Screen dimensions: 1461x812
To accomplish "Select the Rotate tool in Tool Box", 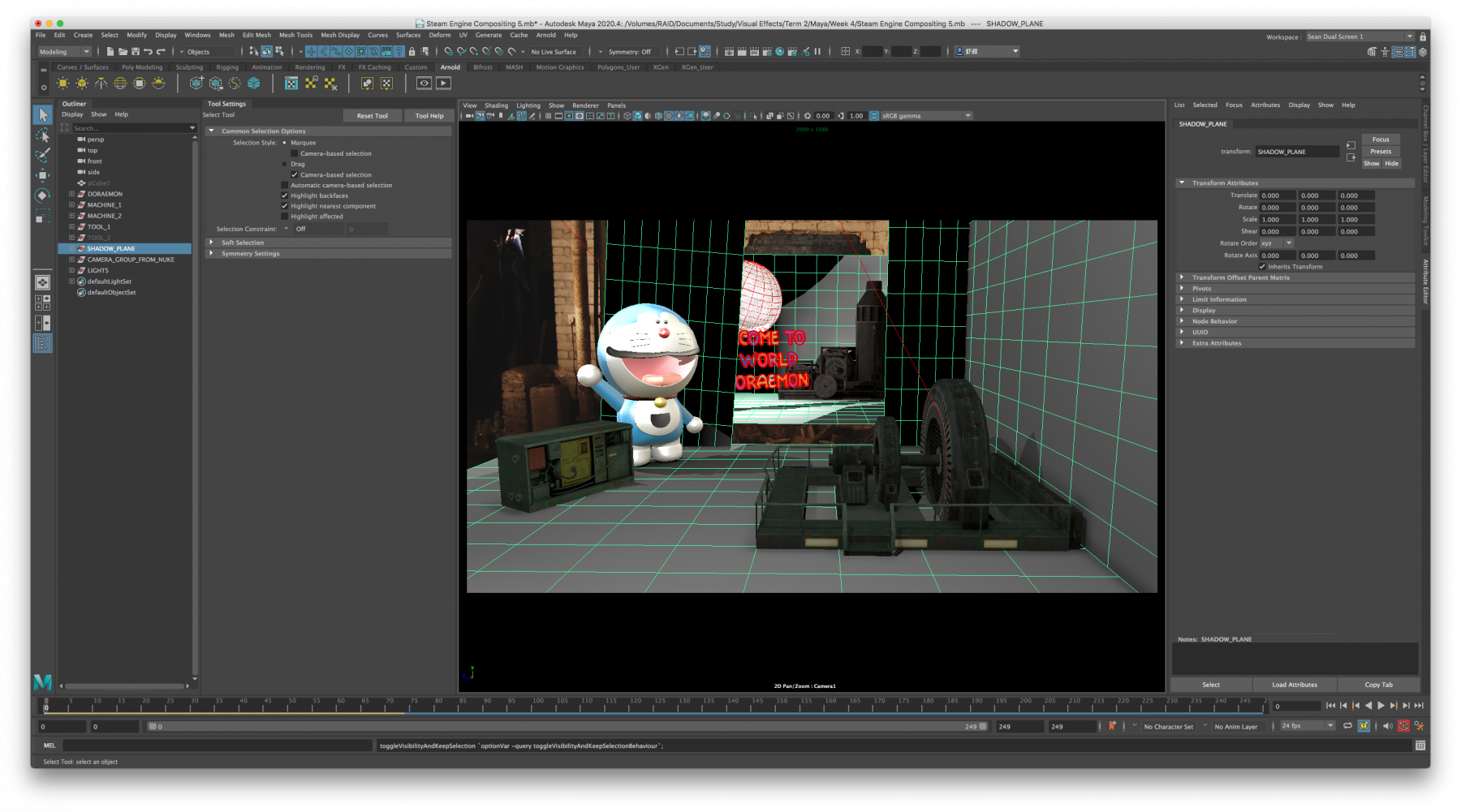I will [43, 195].
